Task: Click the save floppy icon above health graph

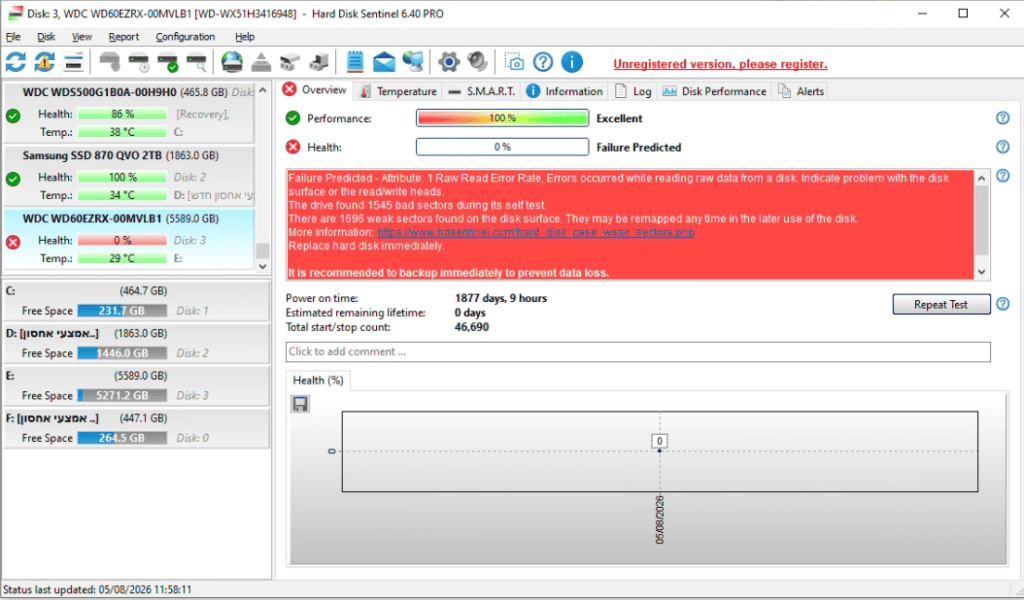Action: click(300, 404)
